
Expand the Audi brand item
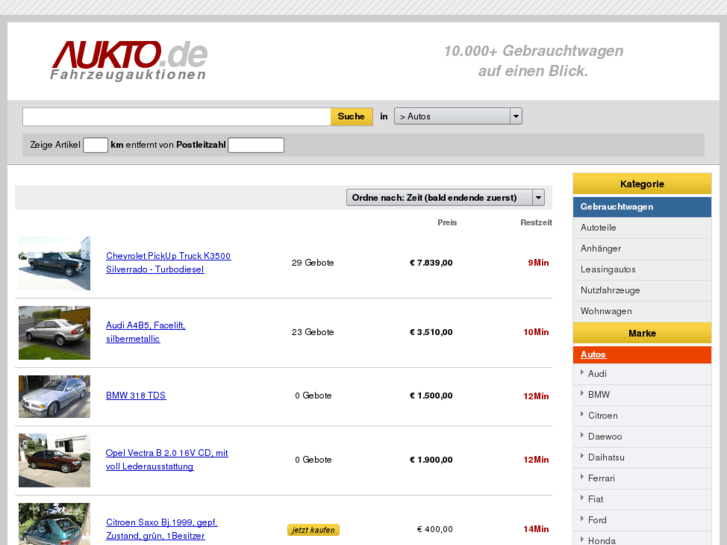click(642, 374)
